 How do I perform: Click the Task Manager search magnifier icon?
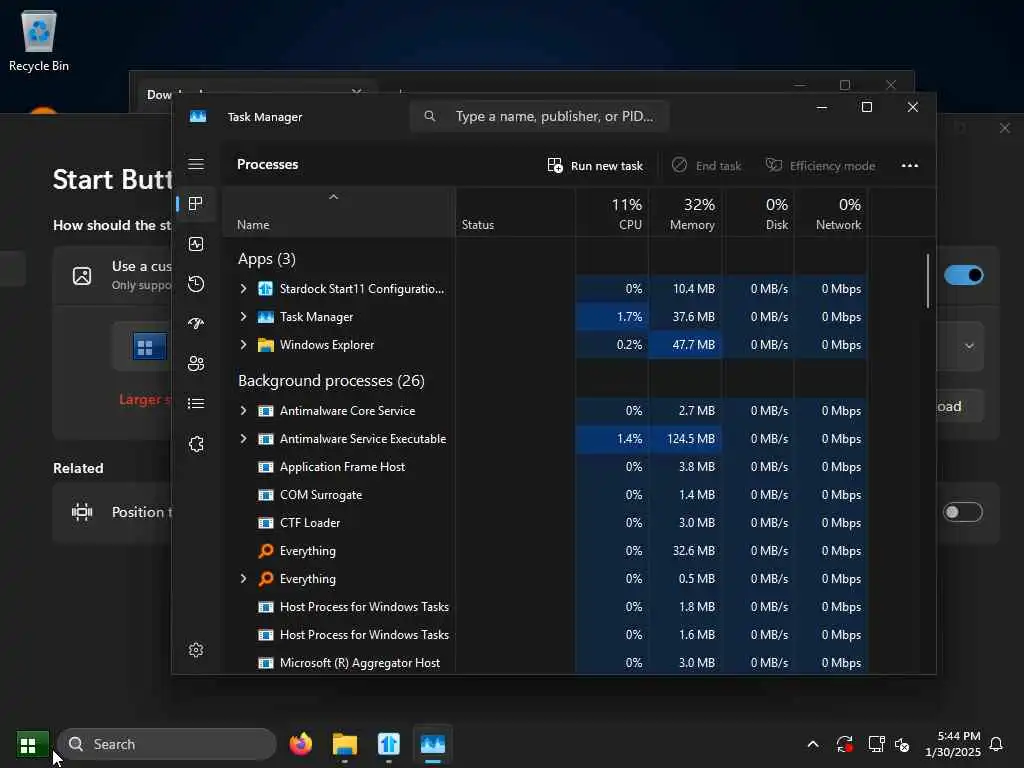pyautogui.click(x=430, y=116)
